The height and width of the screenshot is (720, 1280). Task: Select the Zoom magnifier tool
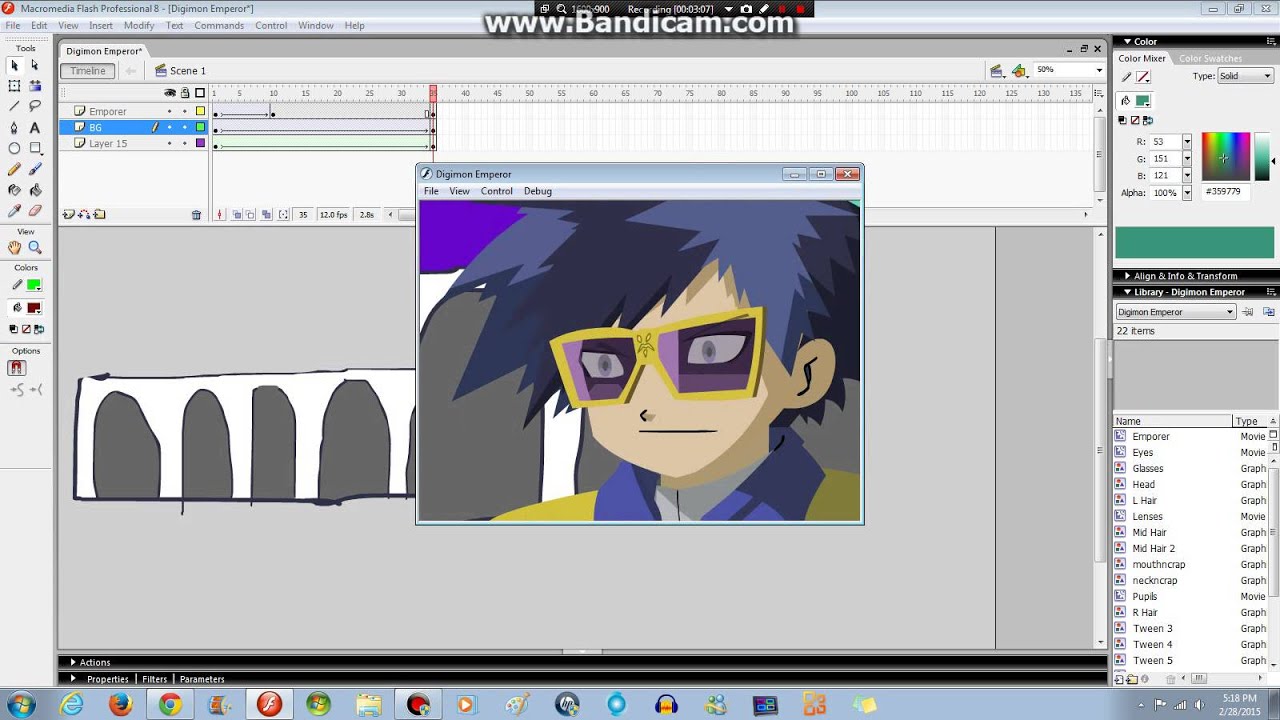(x=35, y=247)
